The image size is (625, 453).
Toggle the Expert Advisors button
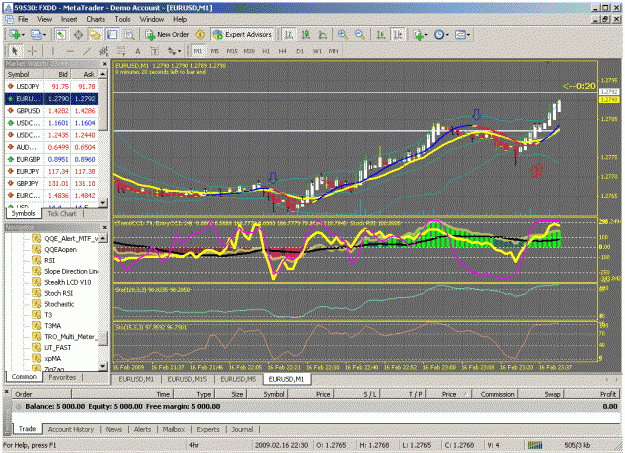tap(242, 35)
